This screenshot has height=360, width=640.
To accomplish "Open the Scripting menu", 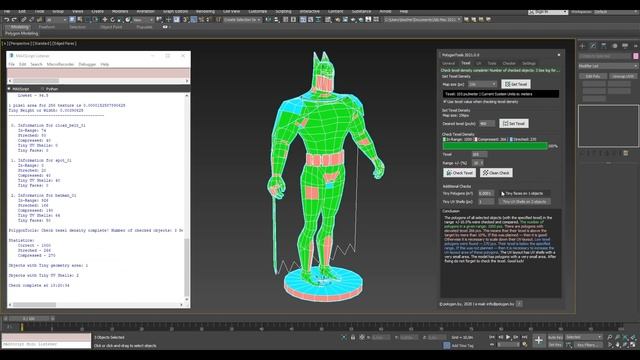I will point(283,11).
